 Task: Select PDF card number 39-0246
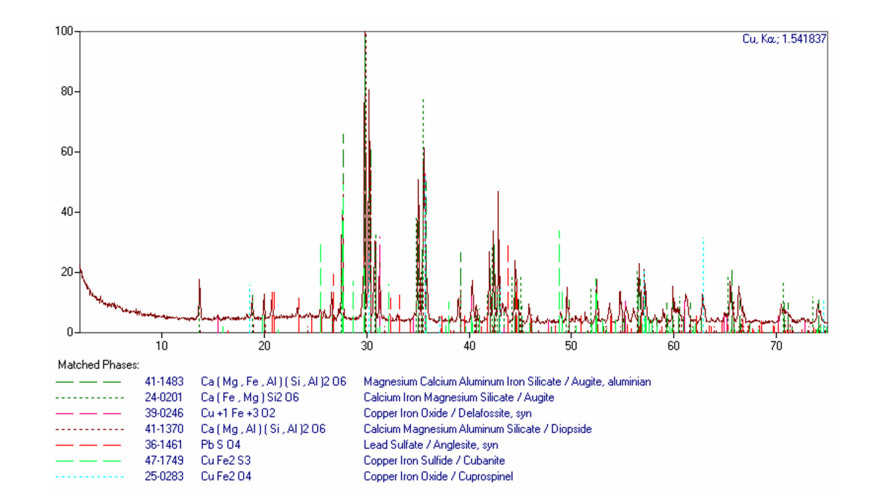point(162,413)
